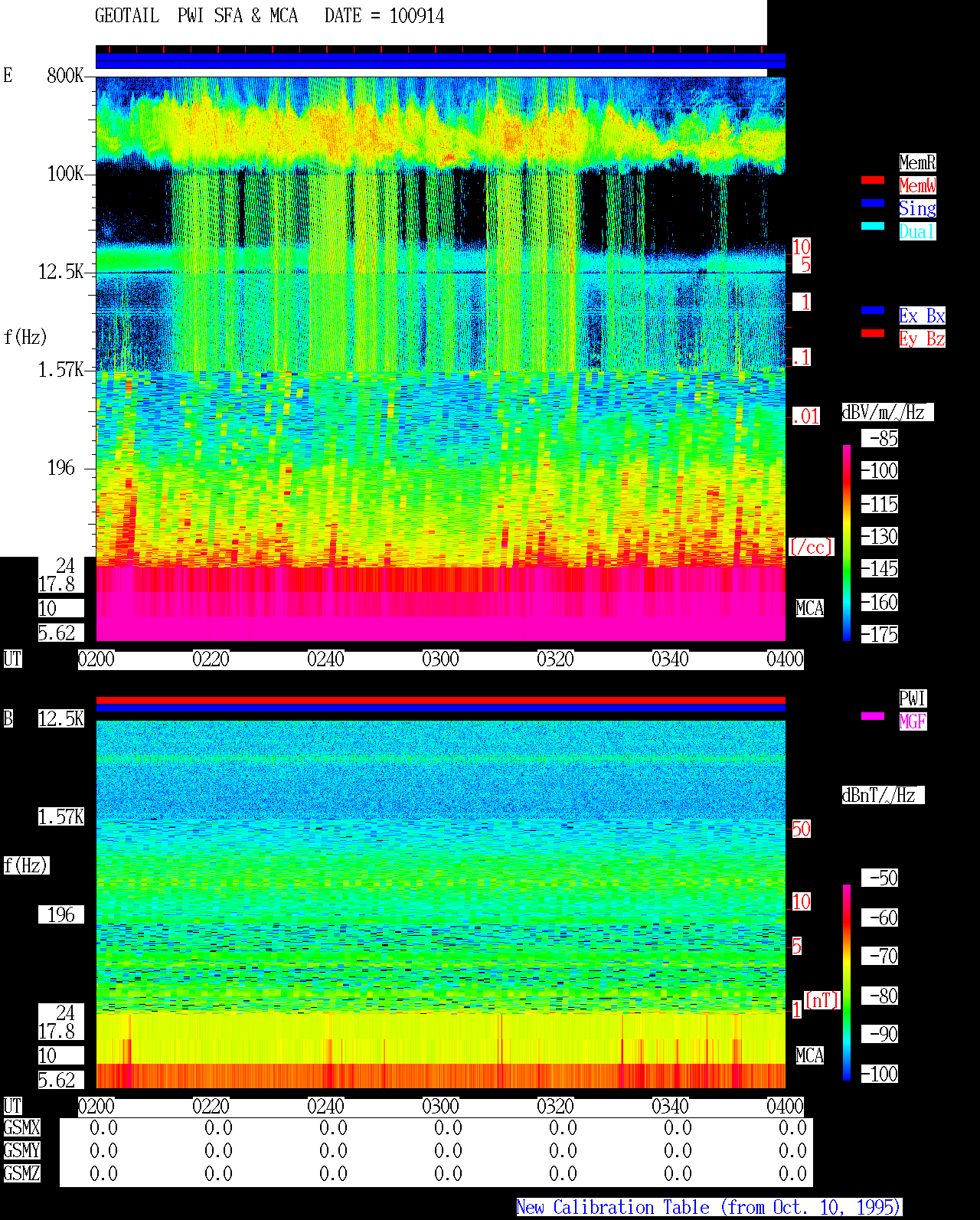Click the -175 color scale value
This screenshot has width=980, height=1220.
tap(880, 634)
